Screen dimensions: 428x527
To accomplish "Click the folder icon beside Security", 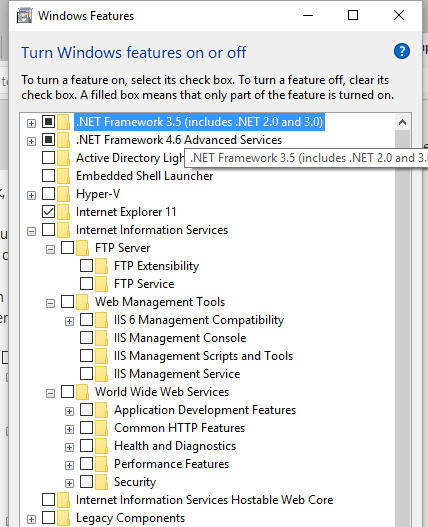I will [x=101, y=482].
